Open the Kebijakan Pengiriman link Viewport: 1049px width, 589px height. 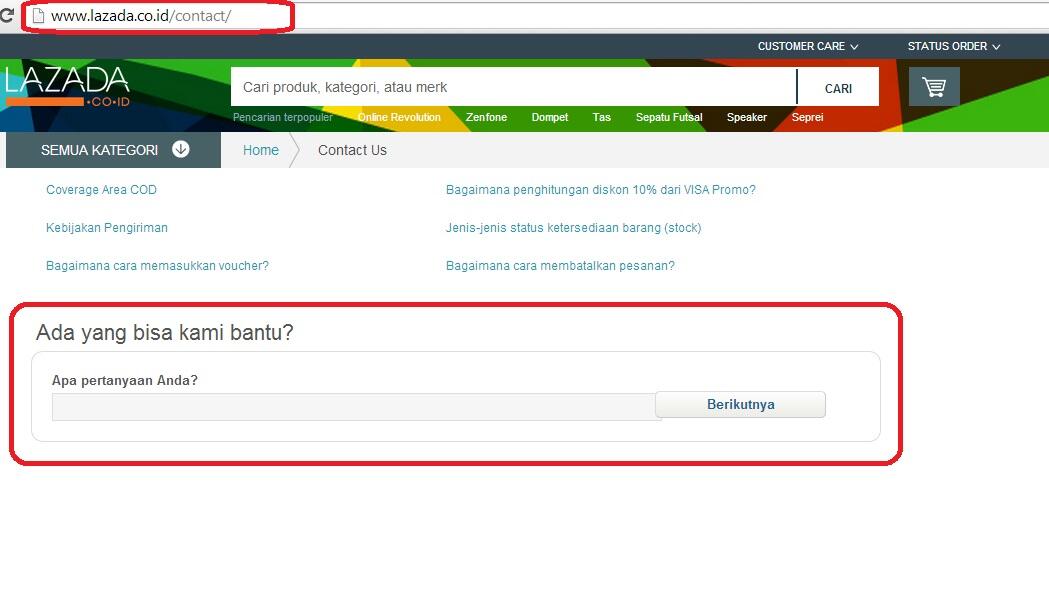[106, 228]
